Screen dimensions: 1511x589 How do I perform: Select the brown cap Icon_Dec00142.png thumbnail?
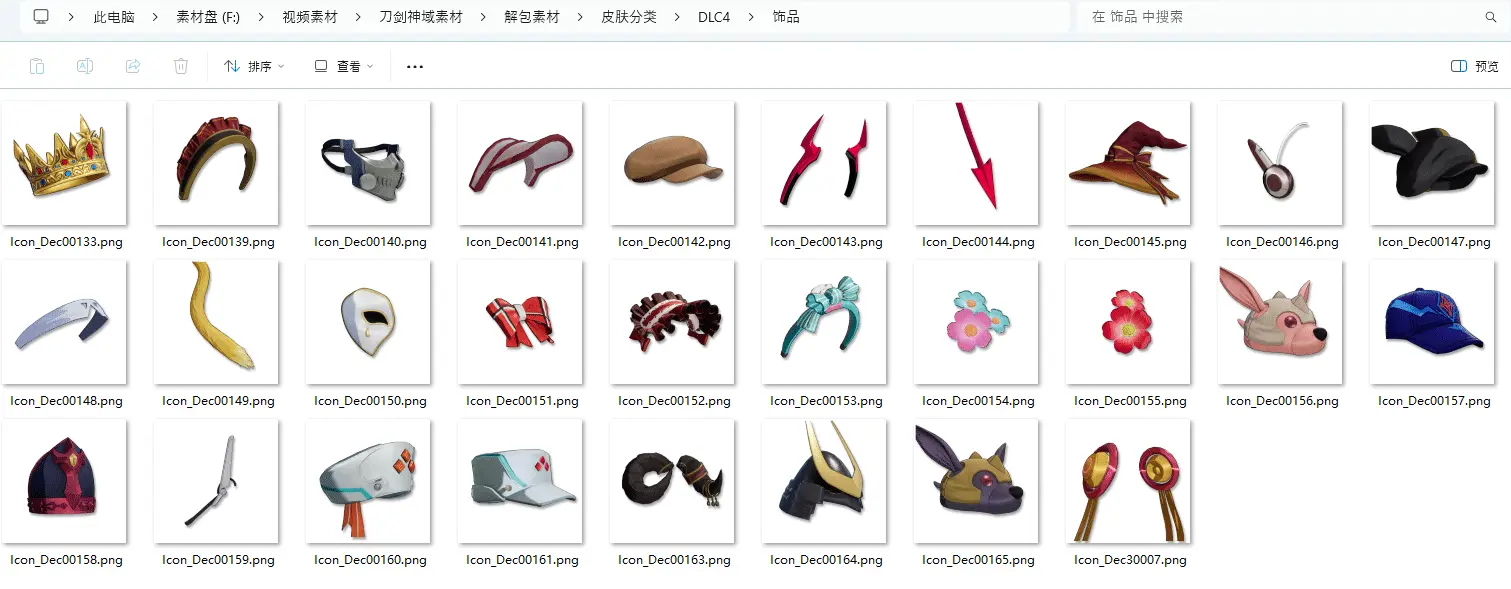click(672, 162)
